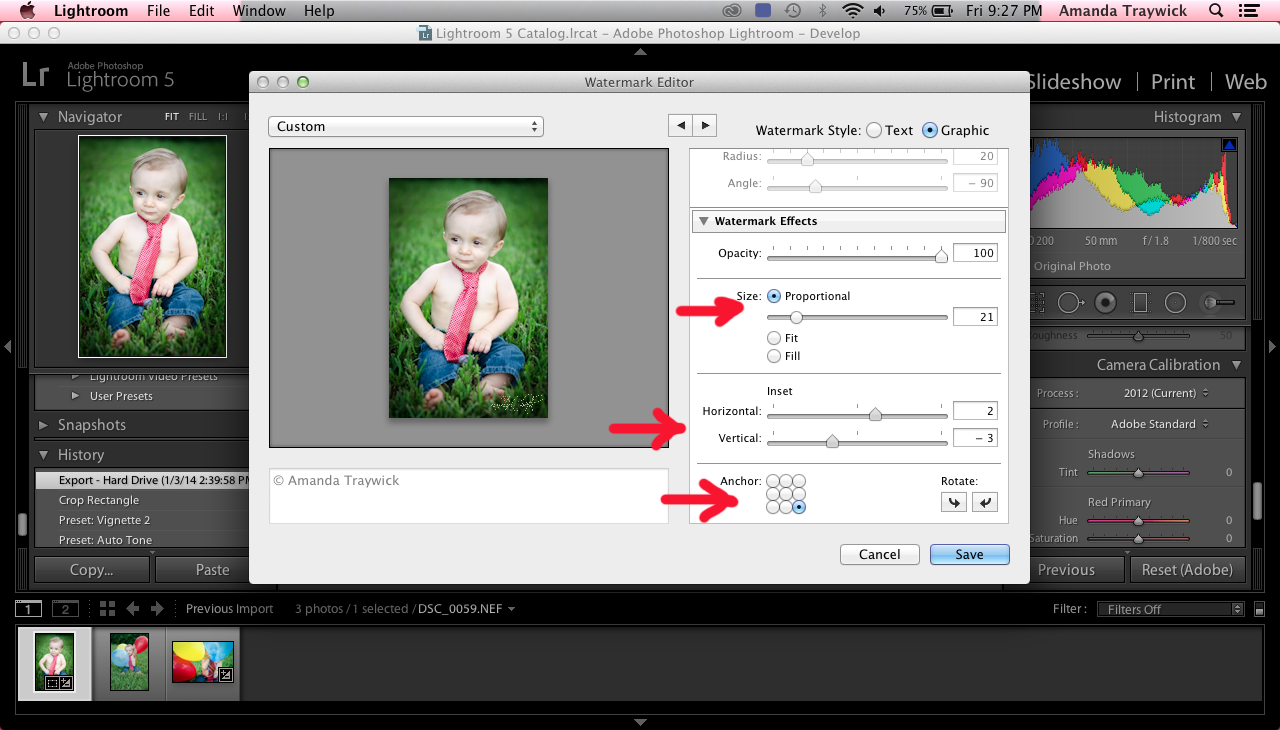Select the Crop Overlay tool

1038,302
